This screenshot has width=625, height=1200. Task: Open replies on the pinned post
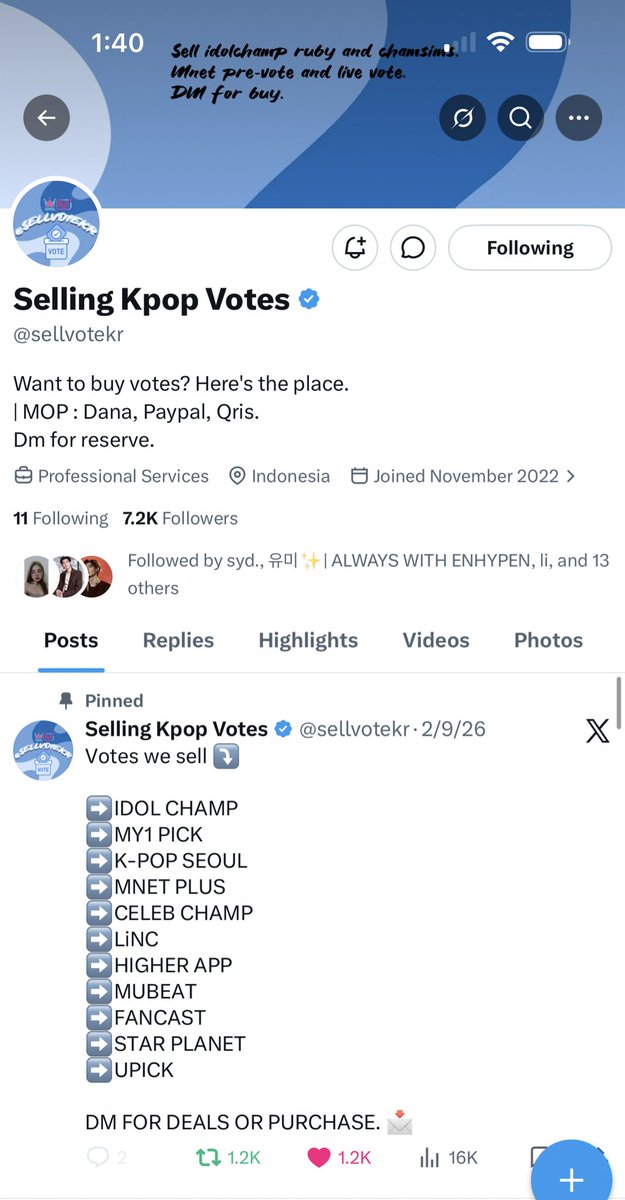tap(98, 1157)
